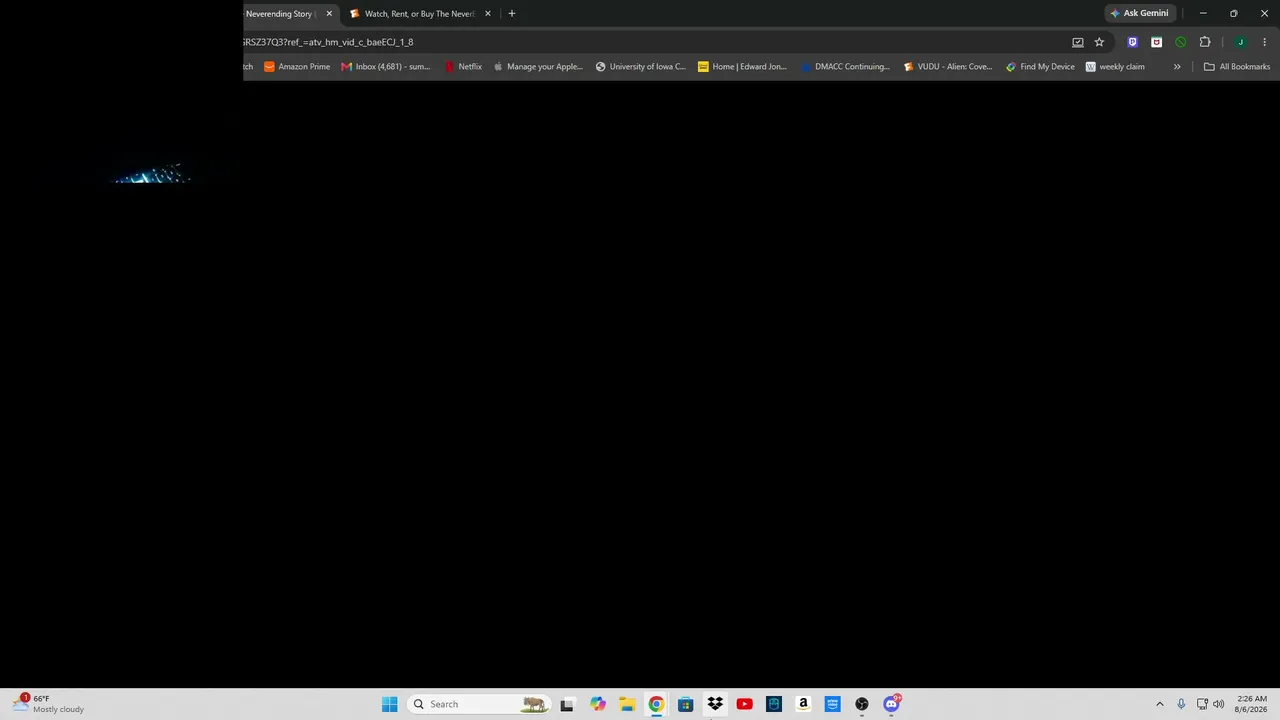
Task: Click the install/cast icon in address bar
Action: (x=1077, y=42)
